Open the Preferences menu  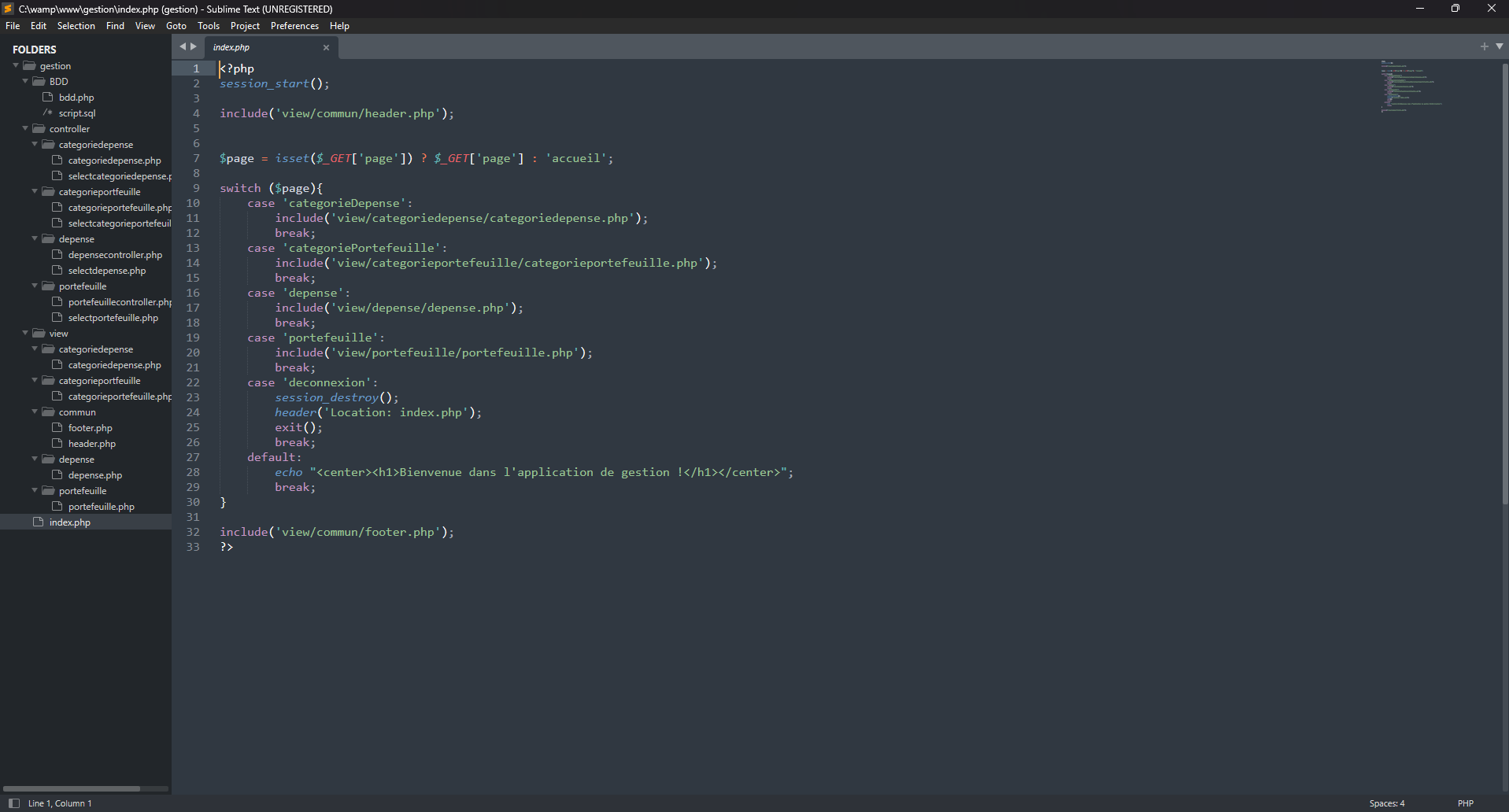click(x=294, y=26)
